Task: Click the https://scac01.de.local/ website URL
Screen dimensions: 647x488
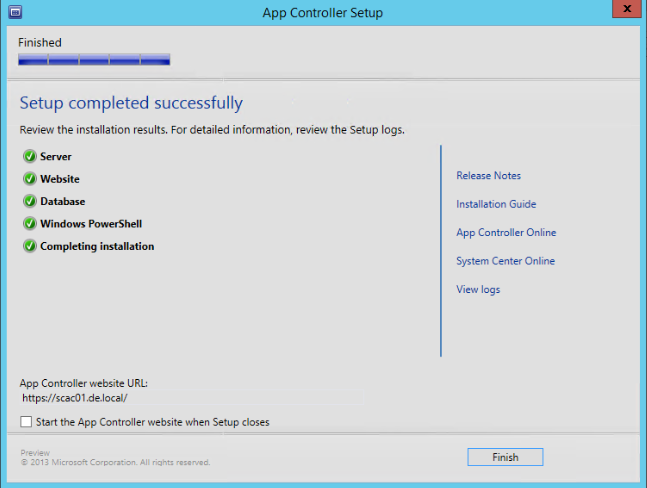Action: coord(74,398)
